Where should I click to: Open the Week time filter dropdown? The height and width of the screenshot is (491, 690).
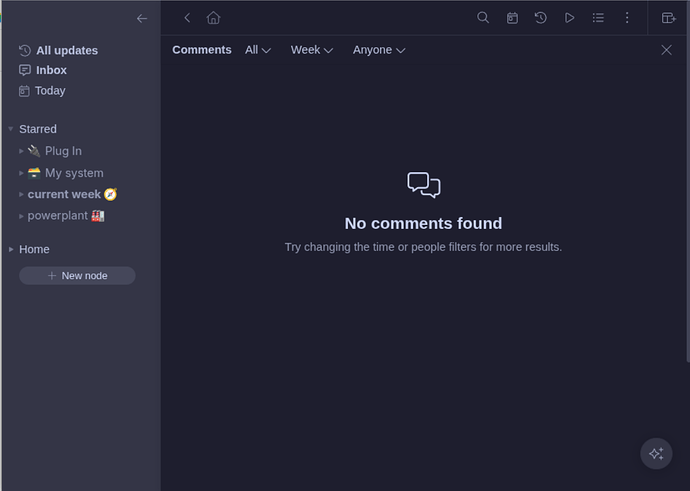click(x=312, y=50)
